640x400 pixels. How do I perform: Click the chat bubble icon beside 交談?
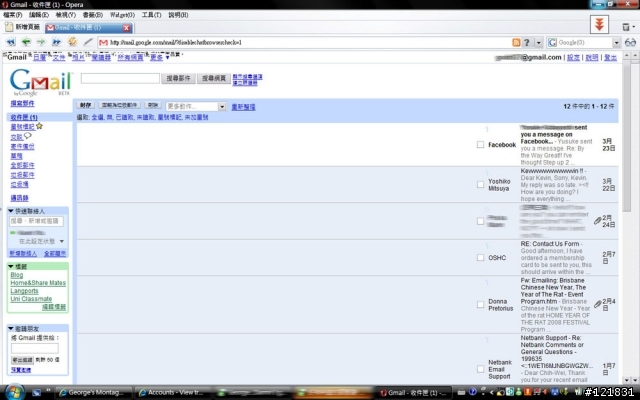click(x=27, y=136)
